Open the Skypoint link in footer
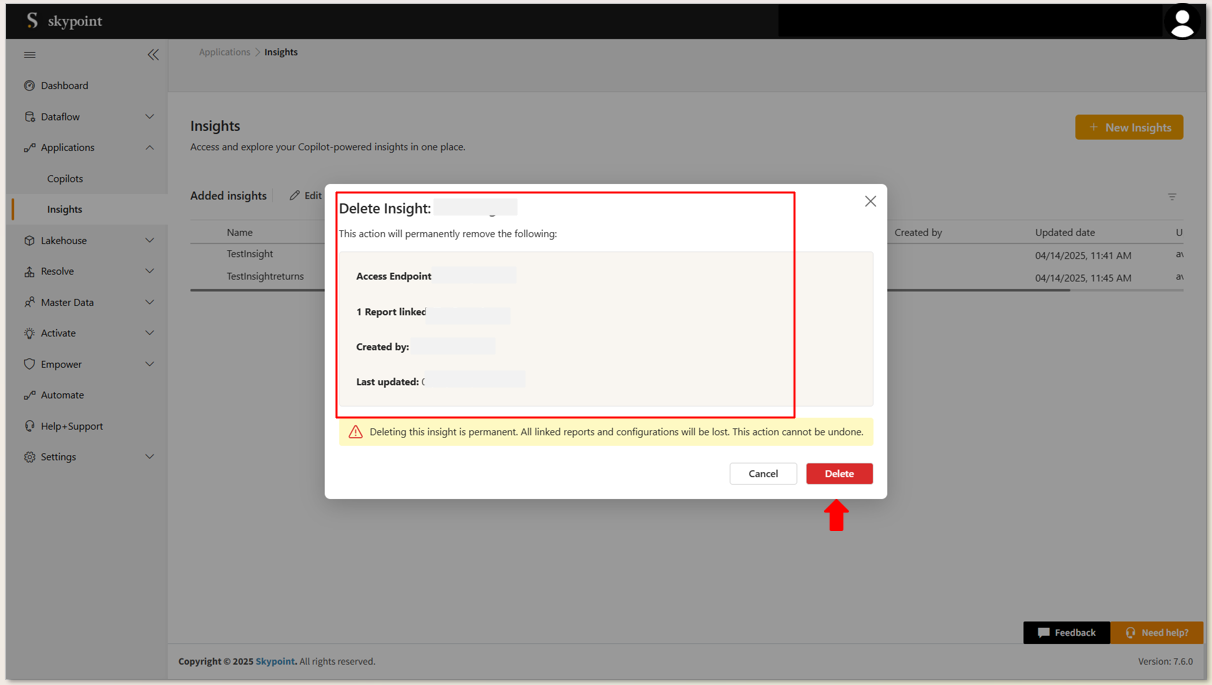The height and width of the screenshot is (685, 1212). (275, 662)
